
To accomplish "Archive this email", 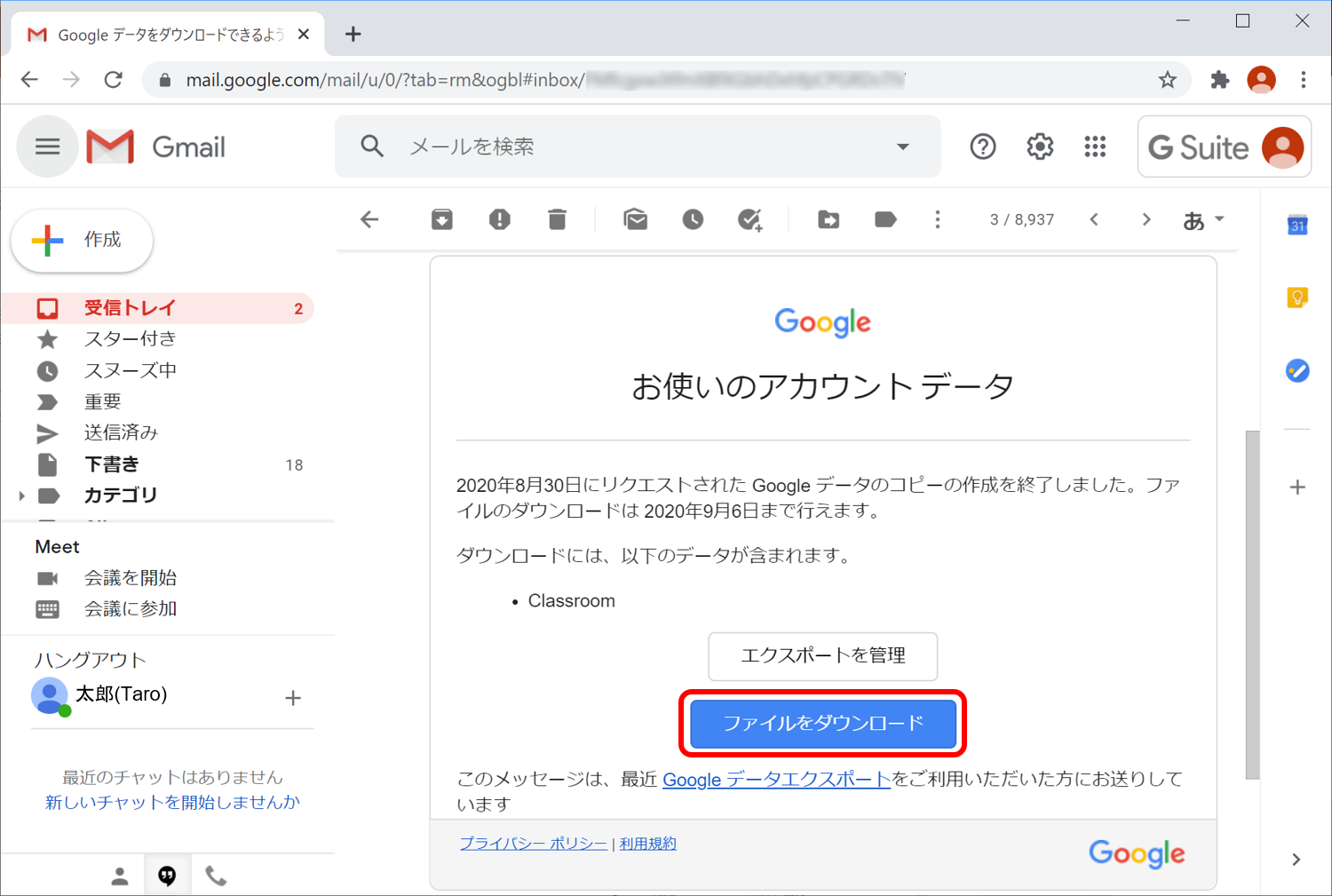I will (x=441, y=219).
